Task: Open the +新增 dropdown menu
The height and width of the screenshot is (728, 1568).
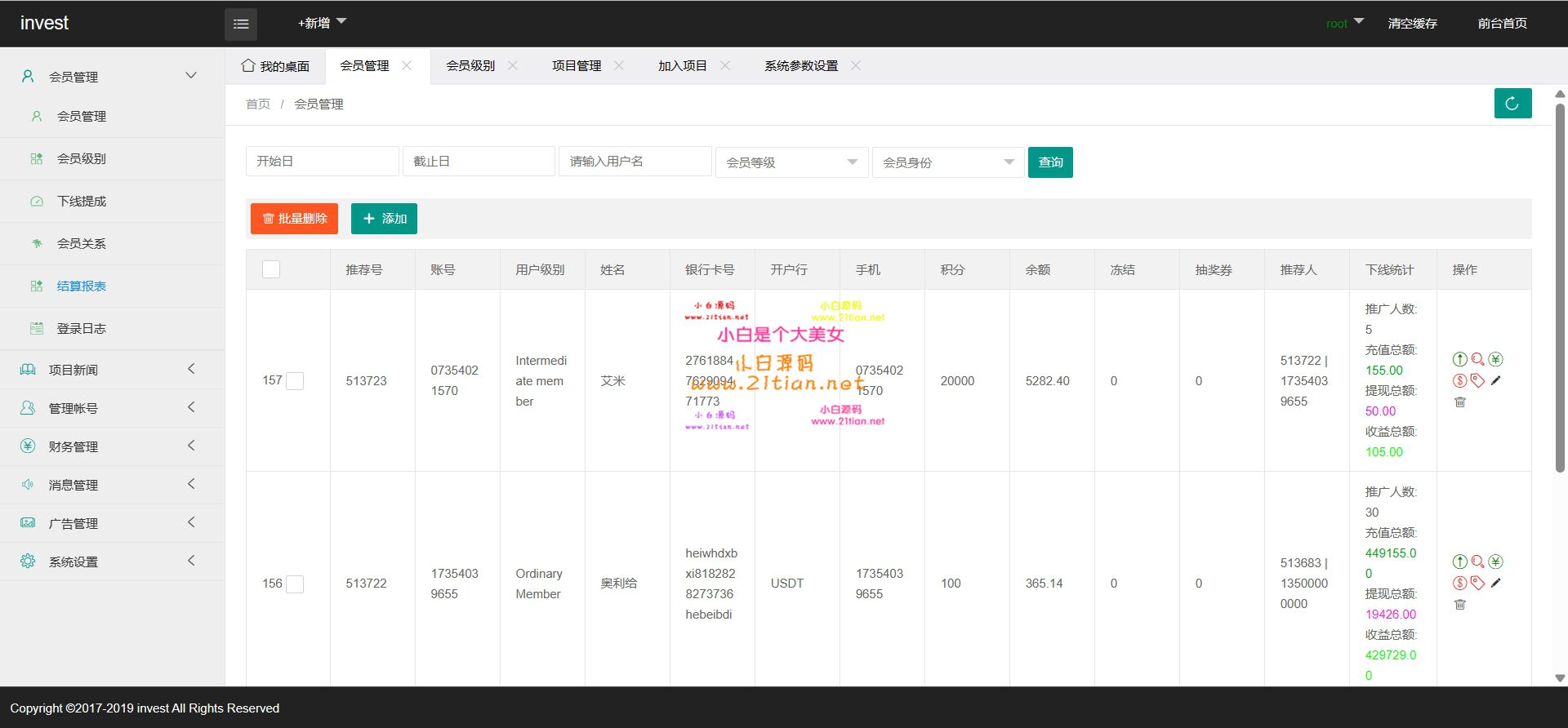Action: 322,23
